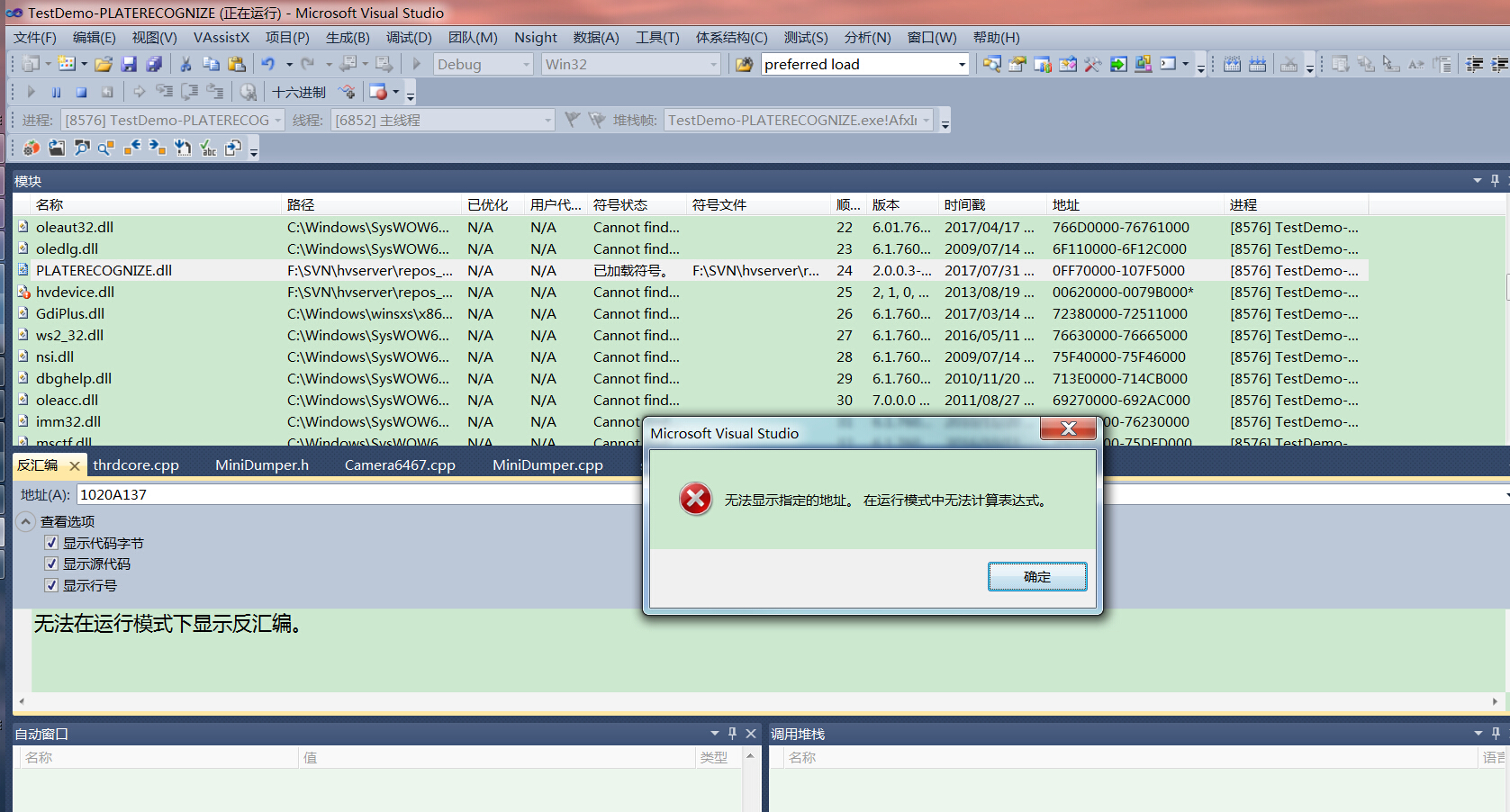Open the Properties Window icon
1510x812 pixels.
click(x=1017, y=64)
